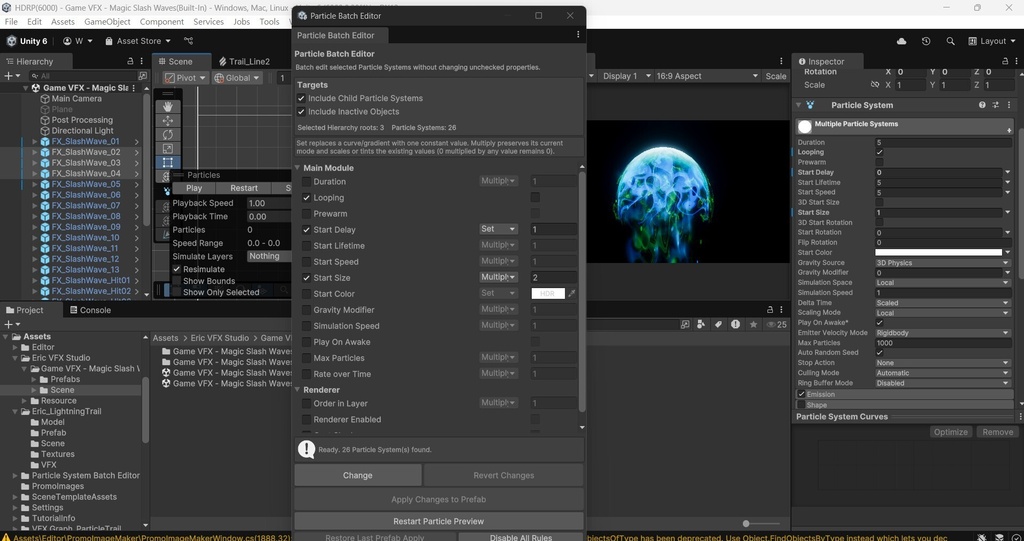This screenshot has height=541, width=1024.
Task: Toggle Resimulate checkbox in Particles overlay
Action: pyautogui.click(x=176, y=269)
